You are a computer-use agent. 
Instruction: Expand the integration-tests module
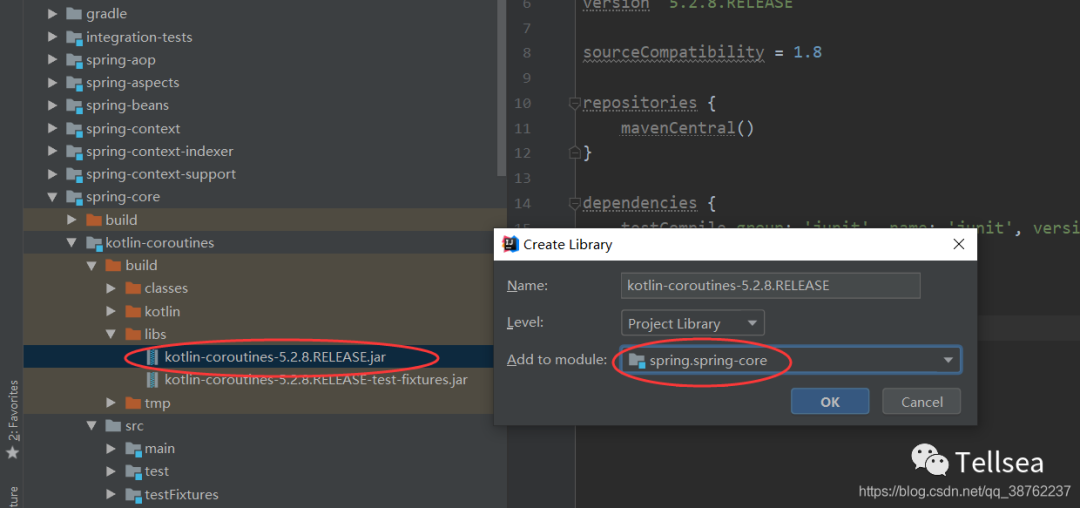(52, 37)
